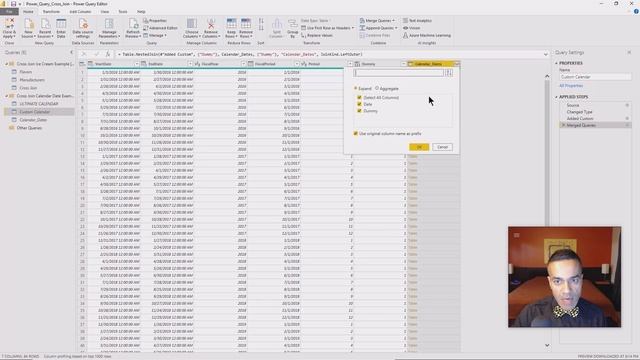This screenshot has width=640, height=360.
Task: Collapse the Queries pane arrow
Action: point(72,52)
